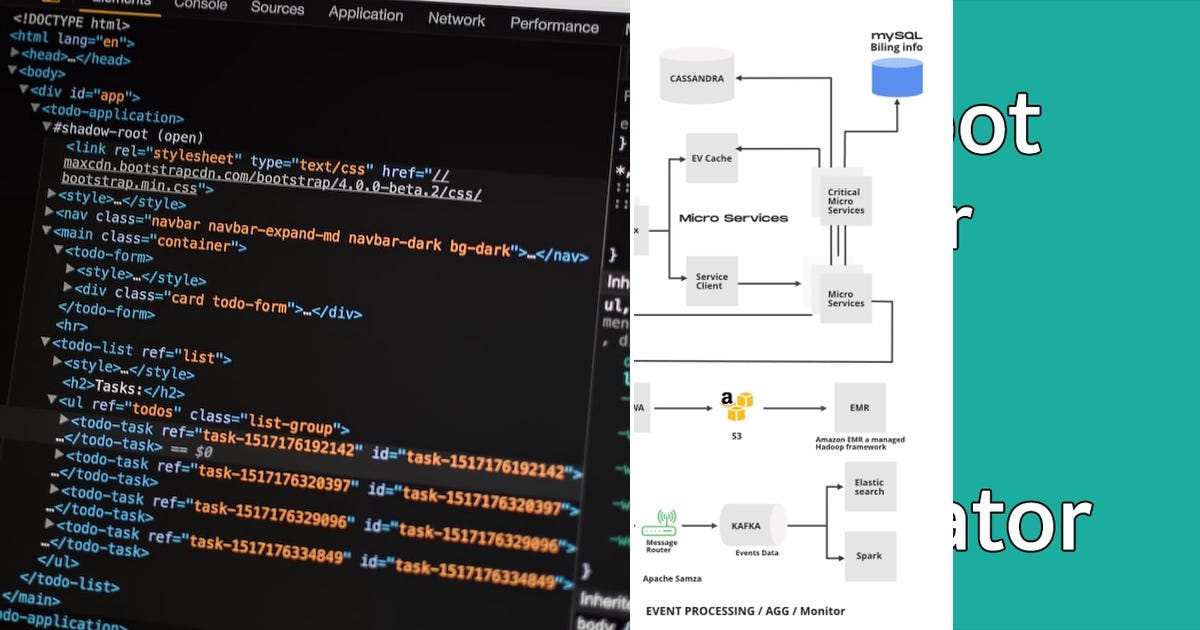This screenshot has height=630, width=1200.
Task: Collapse the todo-list ref="list" node arrow
Action: coord(45,342)
